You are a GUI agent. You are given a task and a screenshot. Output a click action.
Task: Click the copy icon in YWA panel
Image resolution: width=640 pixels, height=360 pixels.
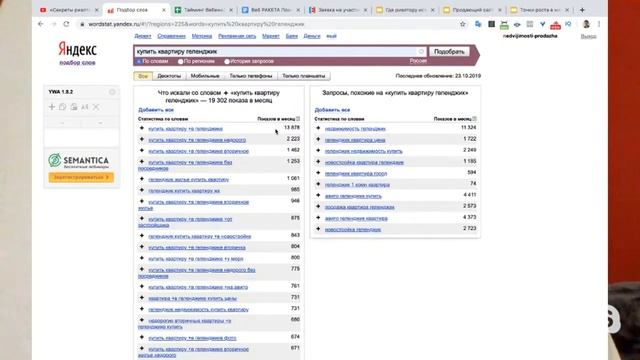click(x=62, y=107)
